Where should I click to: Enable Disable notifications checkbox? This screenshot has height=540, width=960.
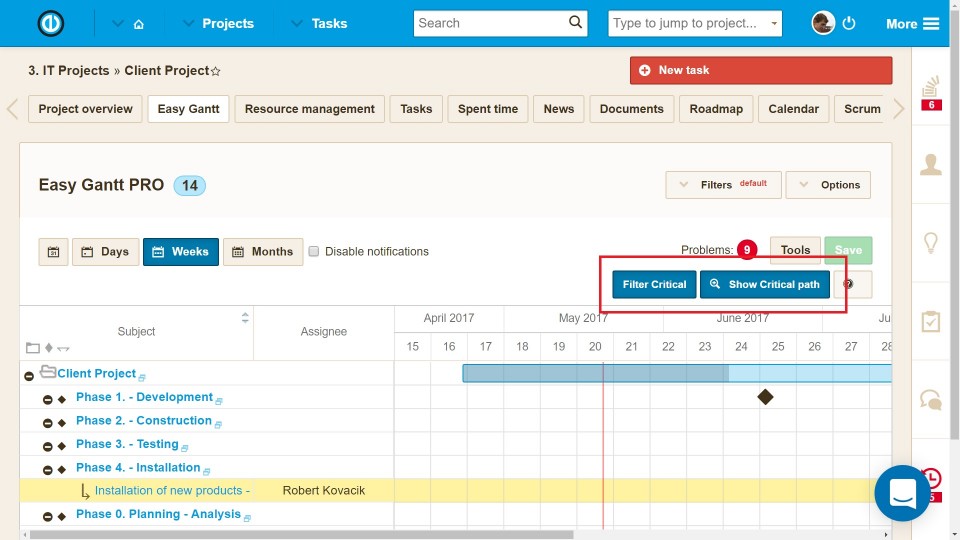[314, 252]
